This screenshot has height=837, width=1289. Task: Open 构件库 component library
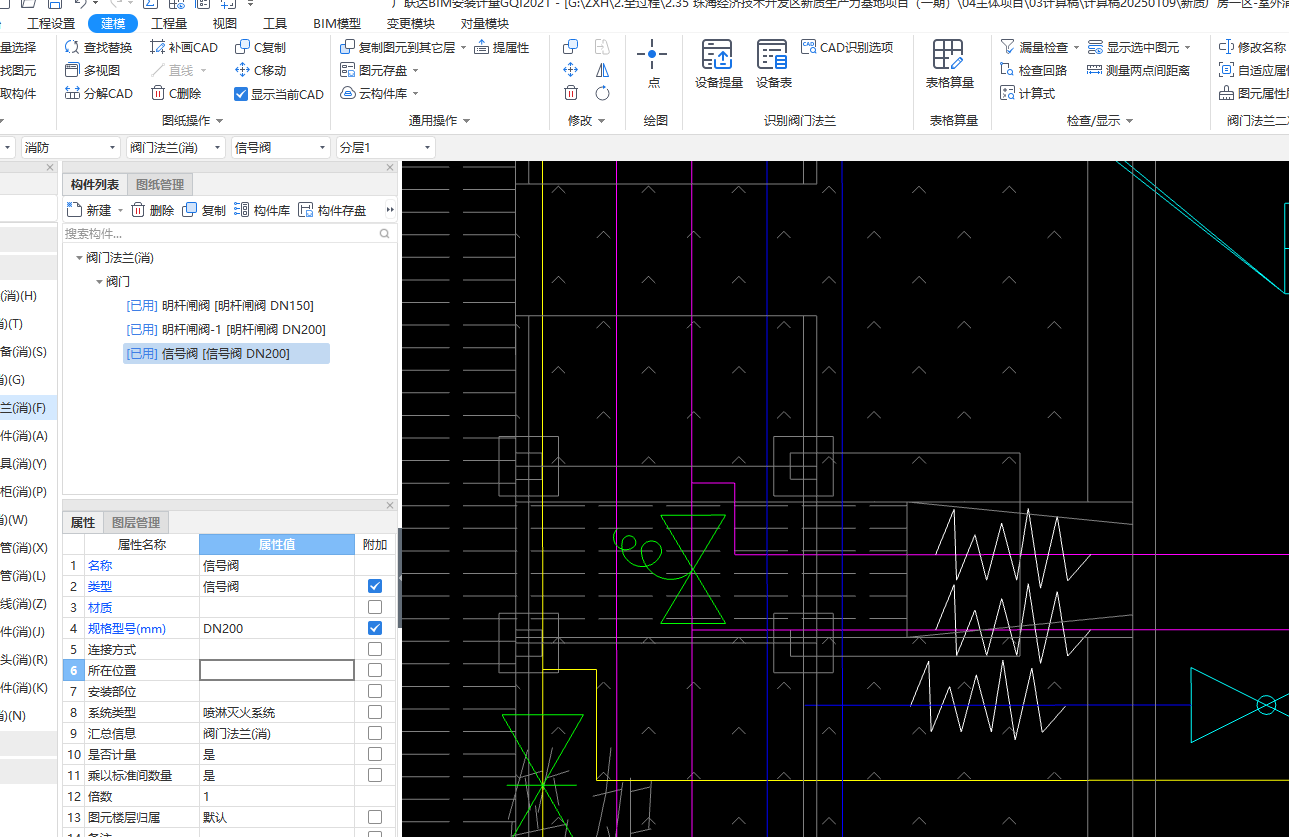click(x=262, y=210)
